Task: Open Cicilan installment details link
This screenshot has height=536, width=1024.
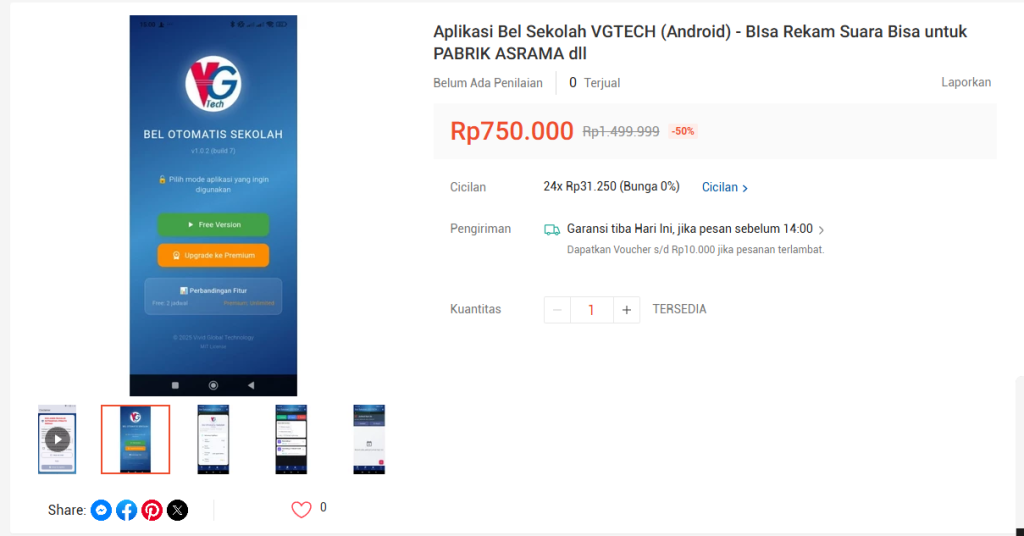Action: pos(725,187)
